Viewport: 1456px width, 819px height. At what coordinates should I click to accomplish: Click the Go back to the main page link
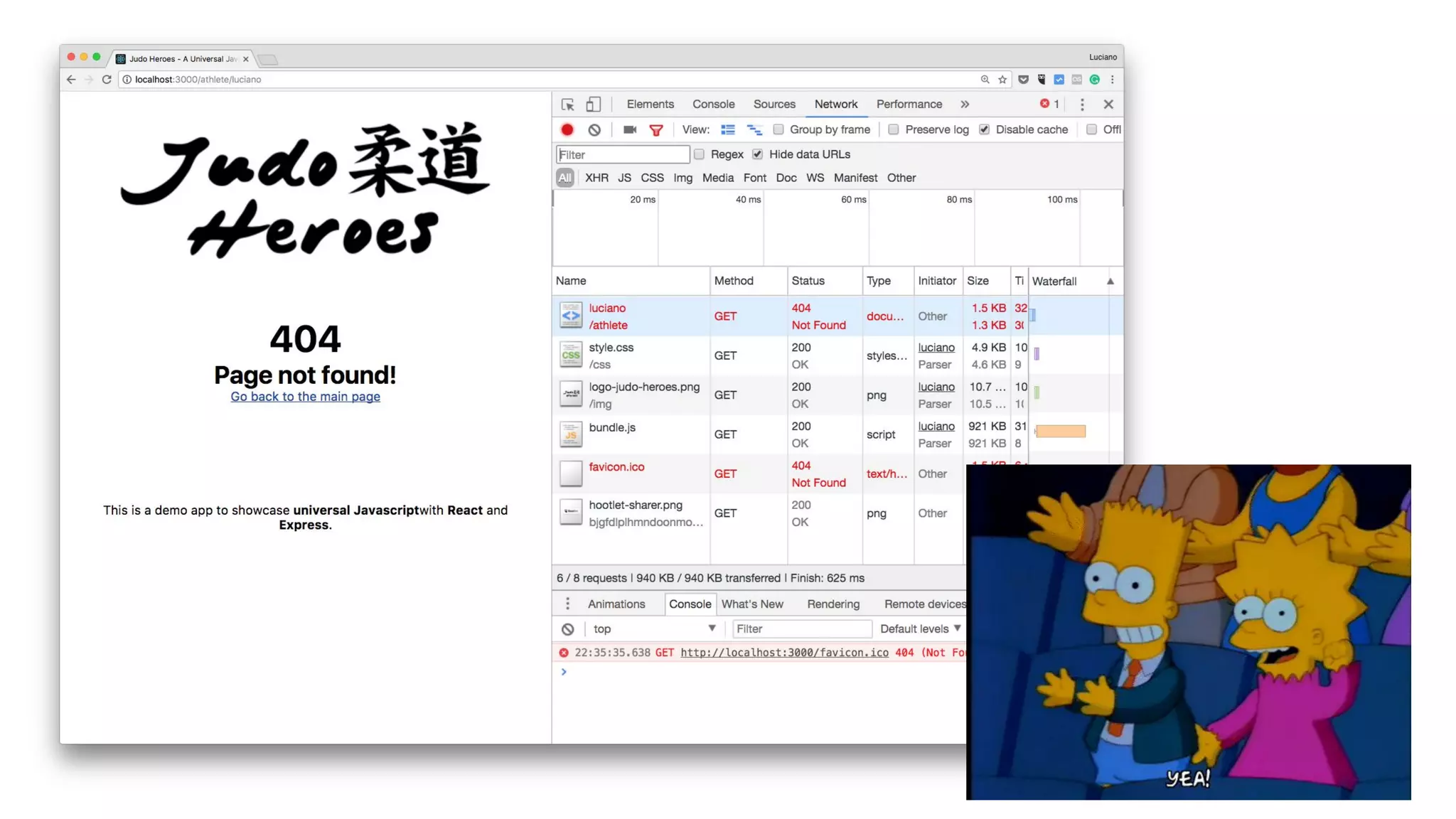305,397
